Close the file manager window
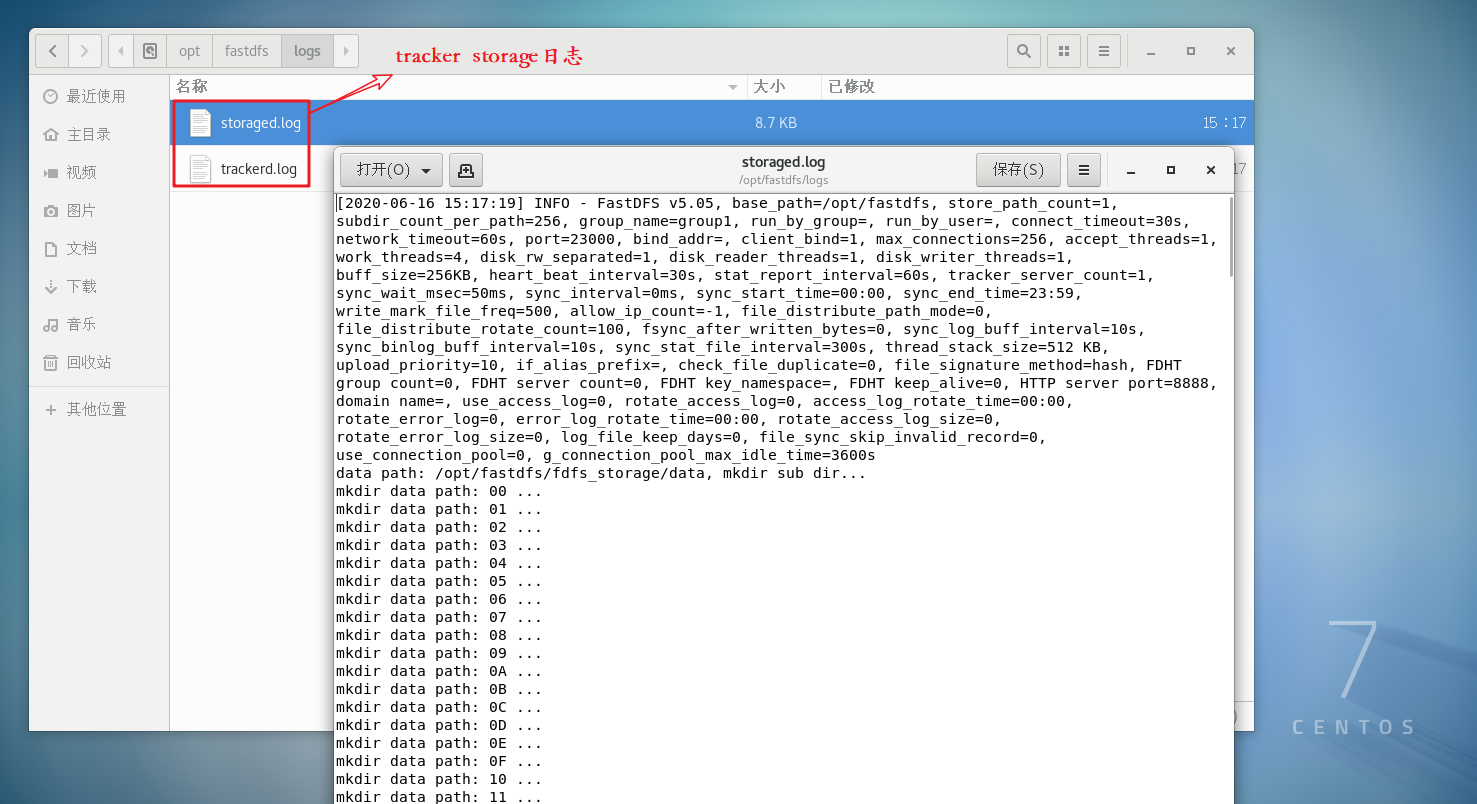This screenshot has height=804, width=1477. 1231,51
